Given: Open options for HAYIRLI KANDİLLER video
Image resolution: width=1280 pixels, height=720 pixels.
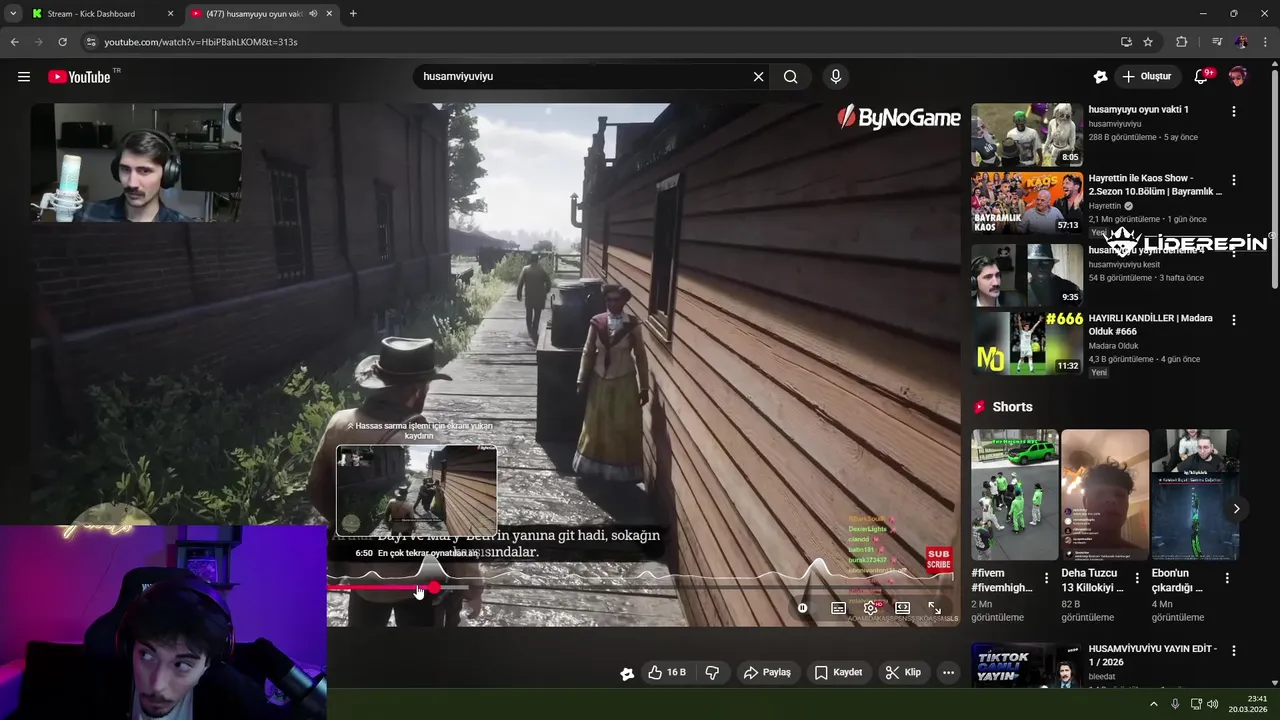Looking at the screenshot, I should pyautogui.click(x=1233, y=320).
